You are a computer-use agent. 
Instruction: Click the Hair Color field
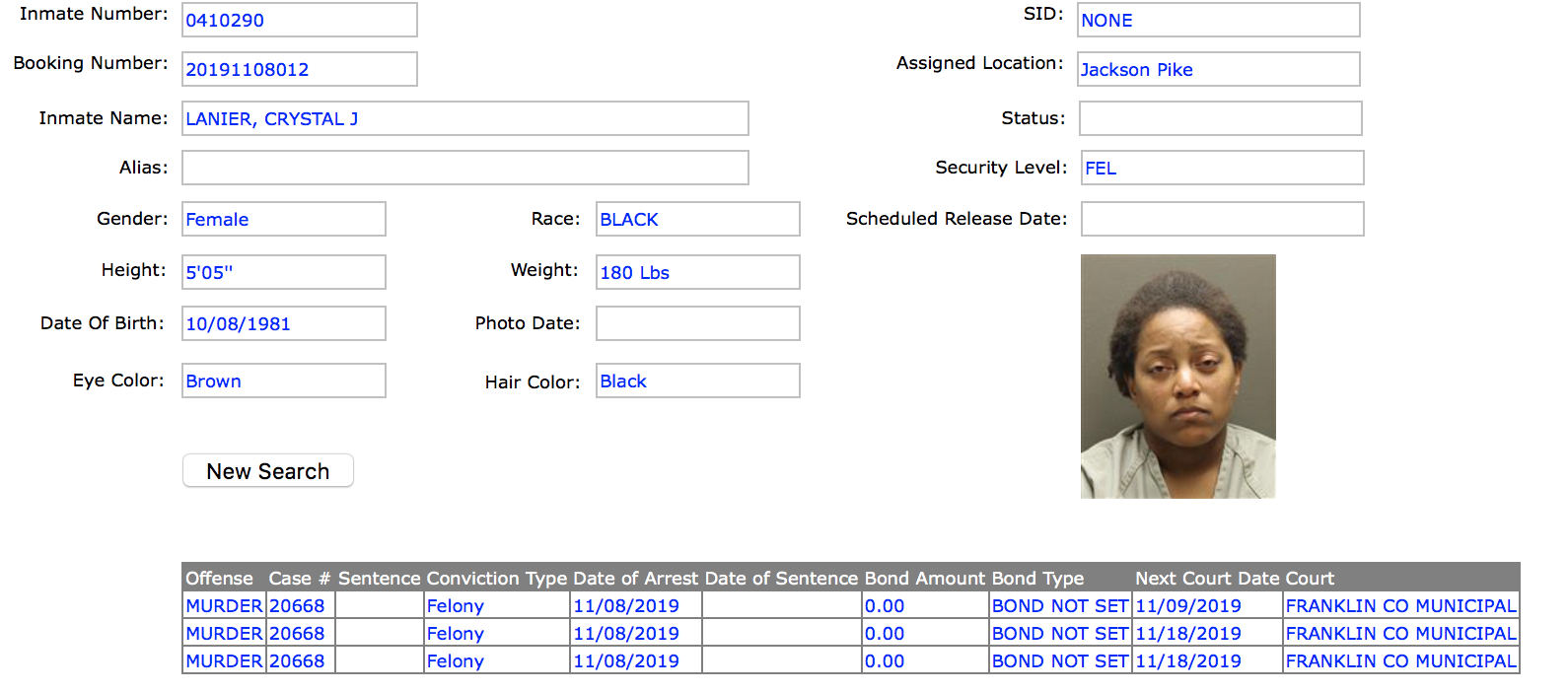(697, 381)
